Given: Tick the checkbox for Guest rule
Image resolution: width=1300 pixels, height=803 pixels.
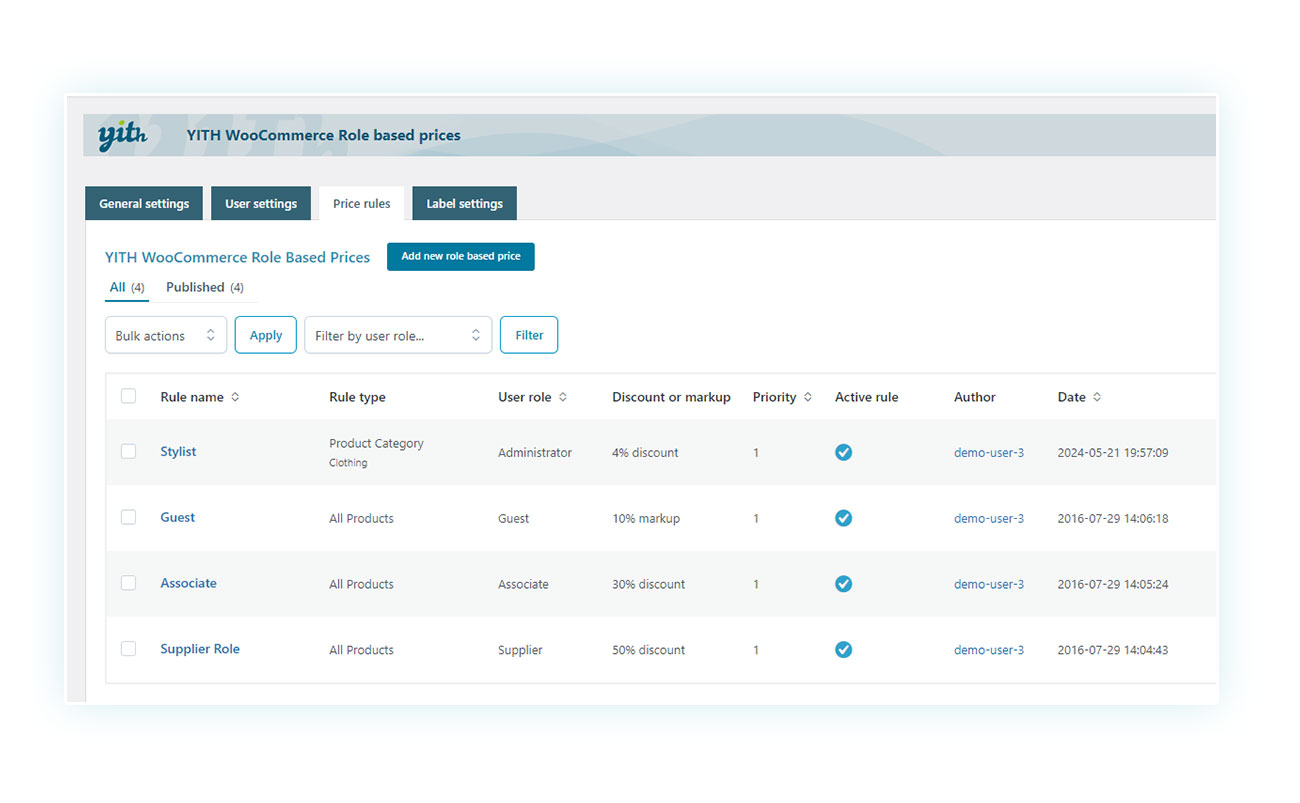Looking at the screenshot, I should coord(128,517).
